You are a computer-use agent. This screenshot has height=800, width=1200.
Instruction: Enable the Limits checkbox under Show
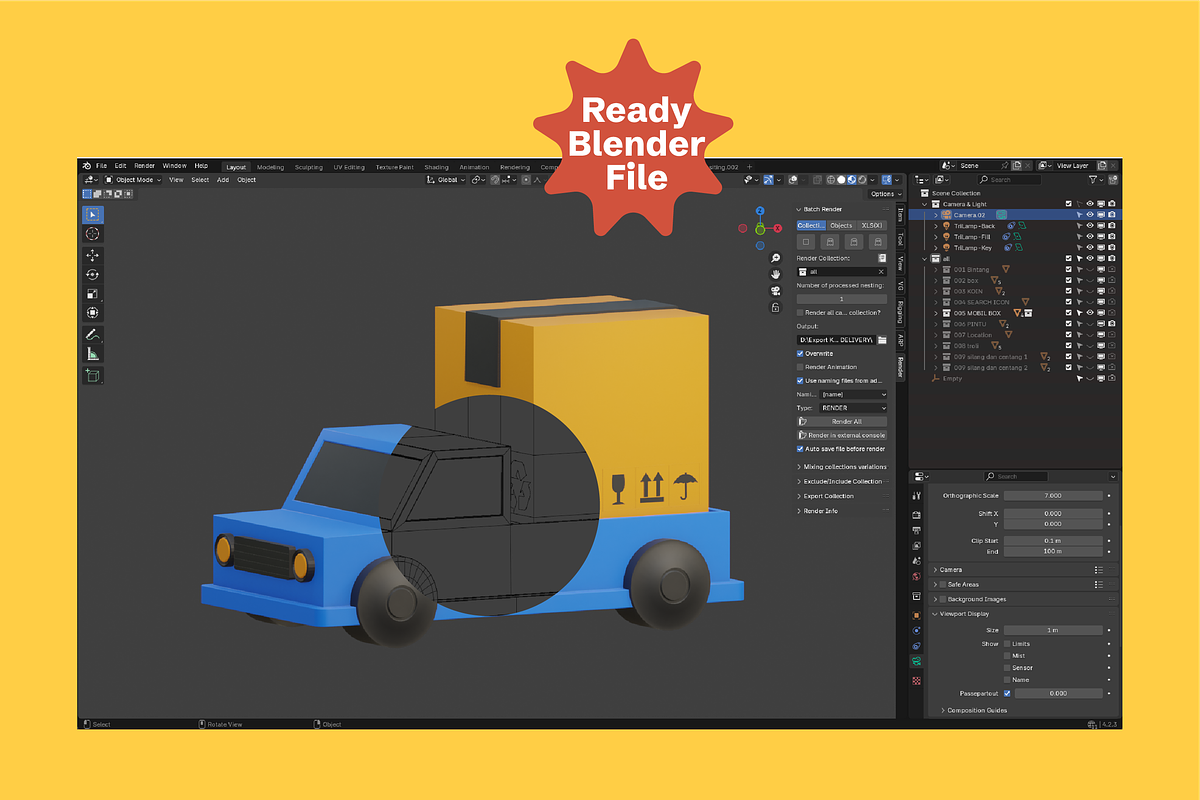1007,644
